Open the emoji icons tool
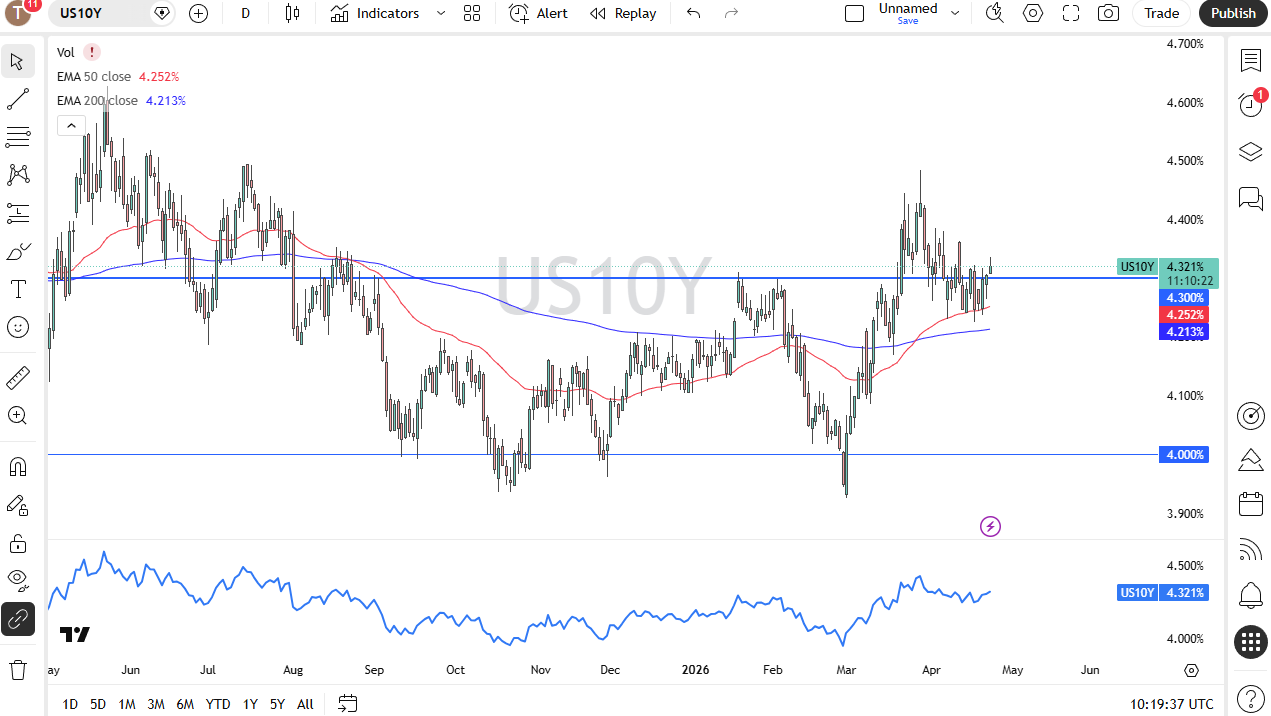 coord(17,327)
